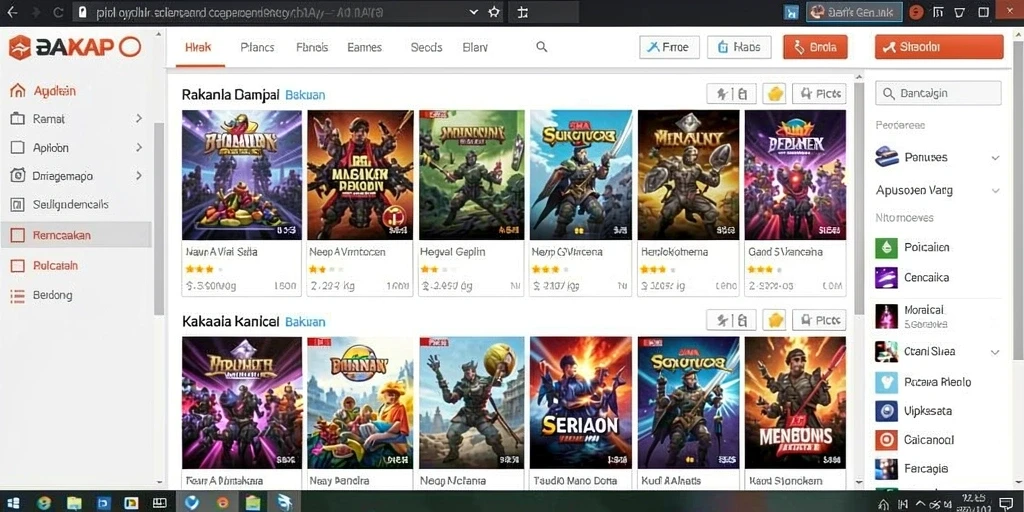The height and width of the screenshot is (512, 1024).
Task: Click the browser reload button
Action: point(57,12)
